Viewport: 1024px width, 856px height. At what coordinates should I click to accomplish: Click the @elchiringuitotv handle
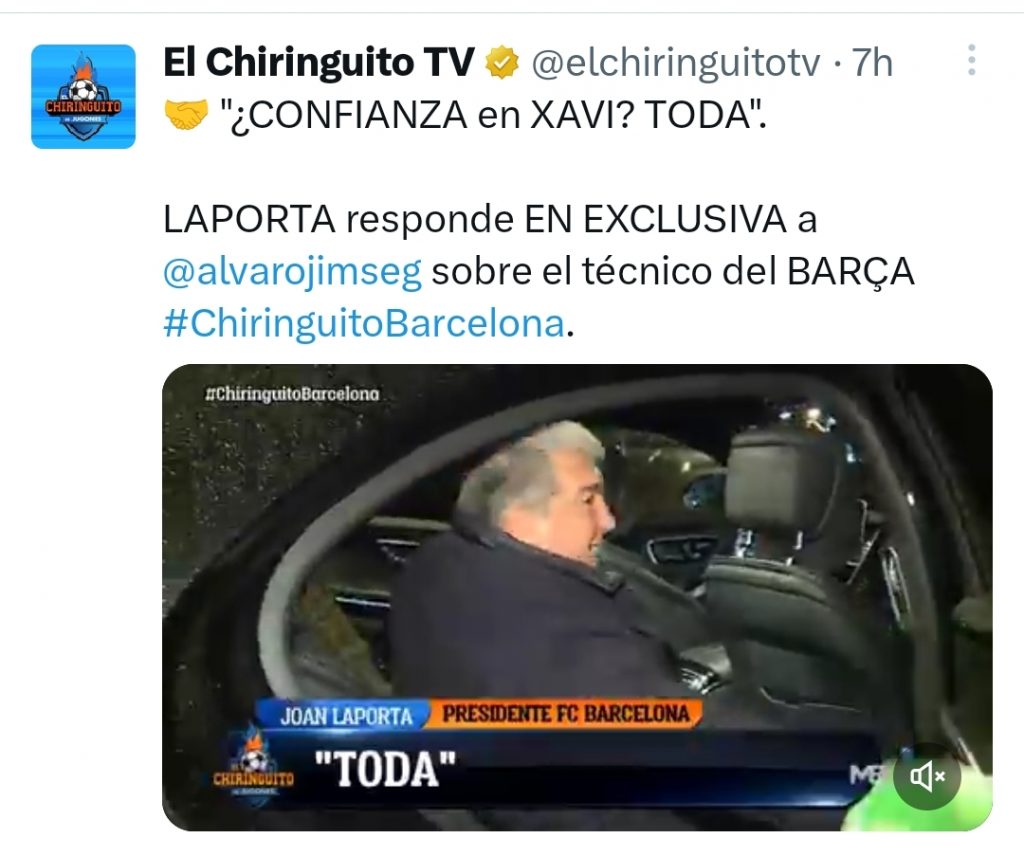click(x=676, y=63)
